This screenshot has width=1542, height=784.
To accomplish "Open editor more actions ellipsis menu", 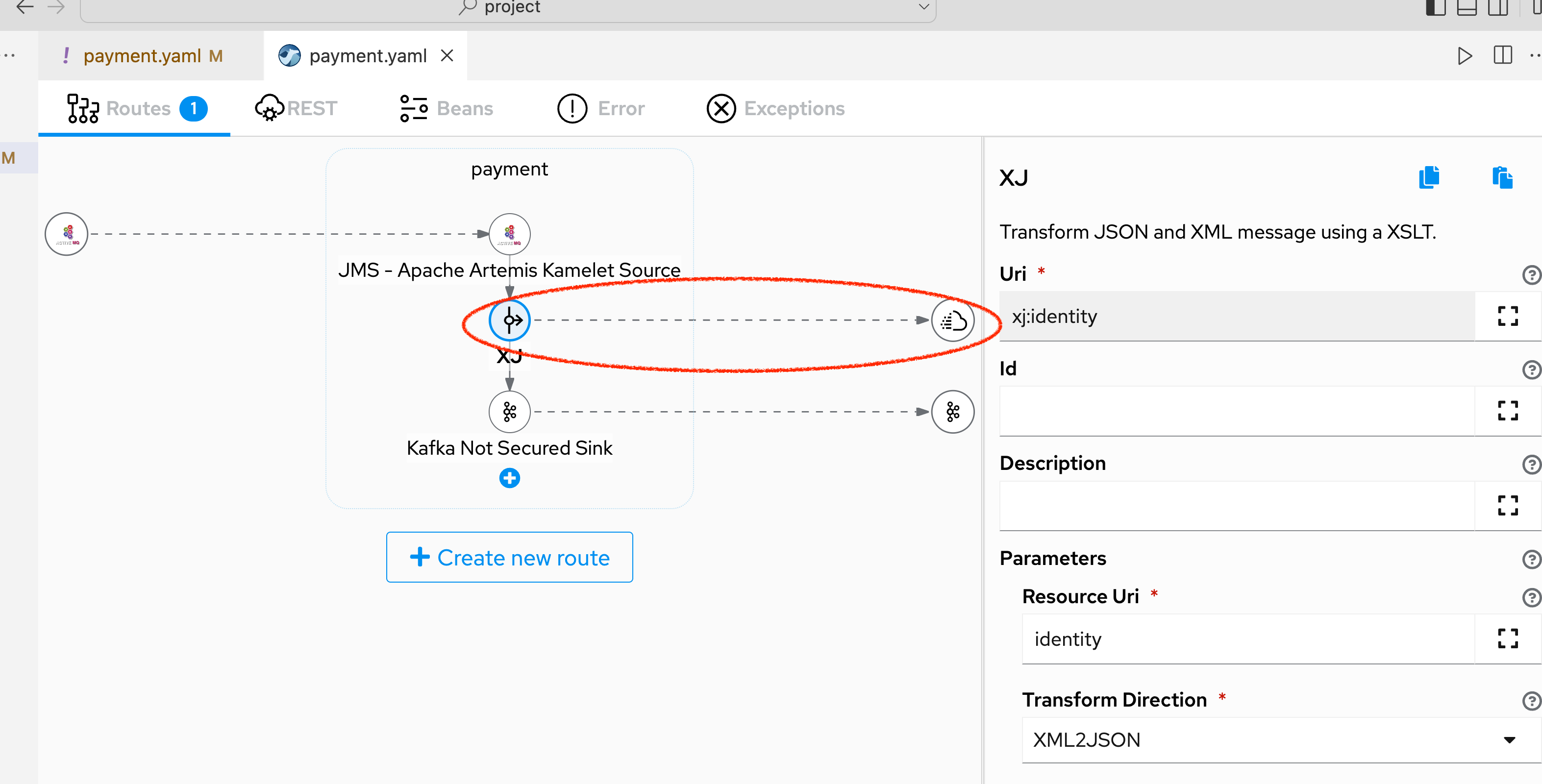I will pos(1534,56).
